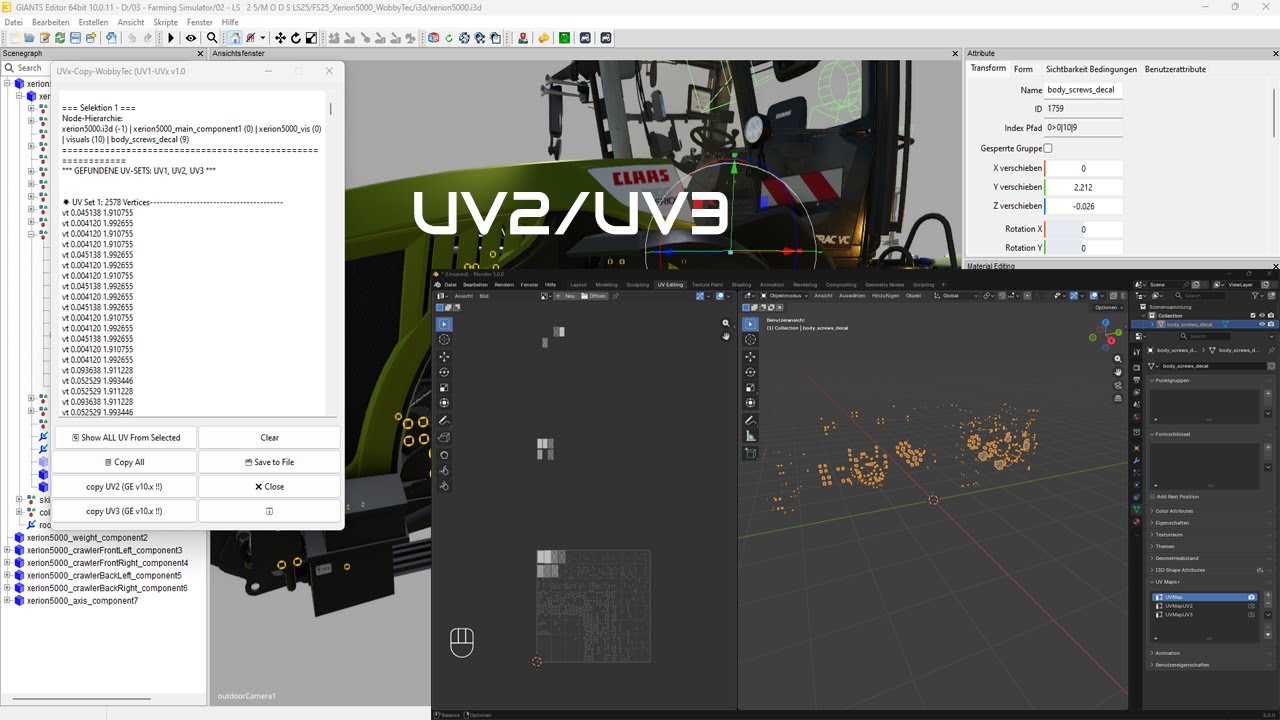
Task: Toggle camera view icon in Blender 3D viewport
Action: coord(1118,385)
